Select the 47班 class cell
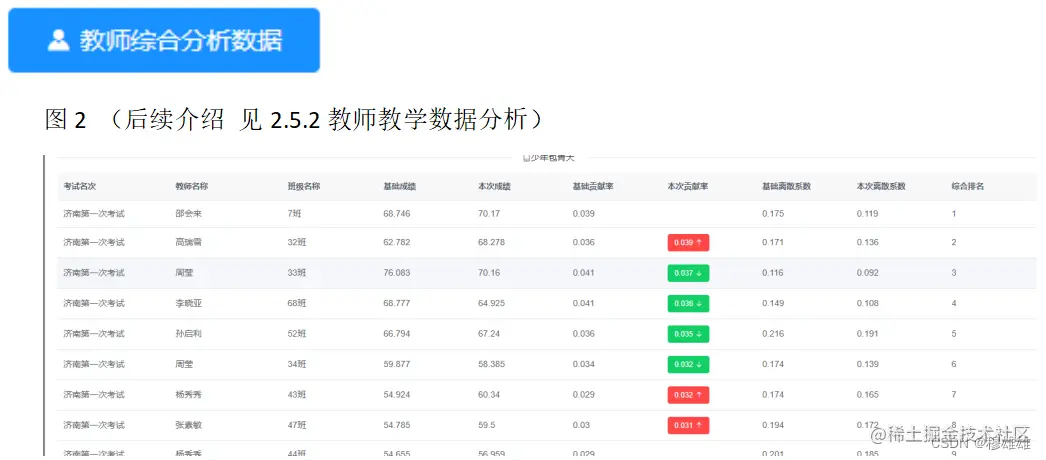 click(x=297, y=425)
